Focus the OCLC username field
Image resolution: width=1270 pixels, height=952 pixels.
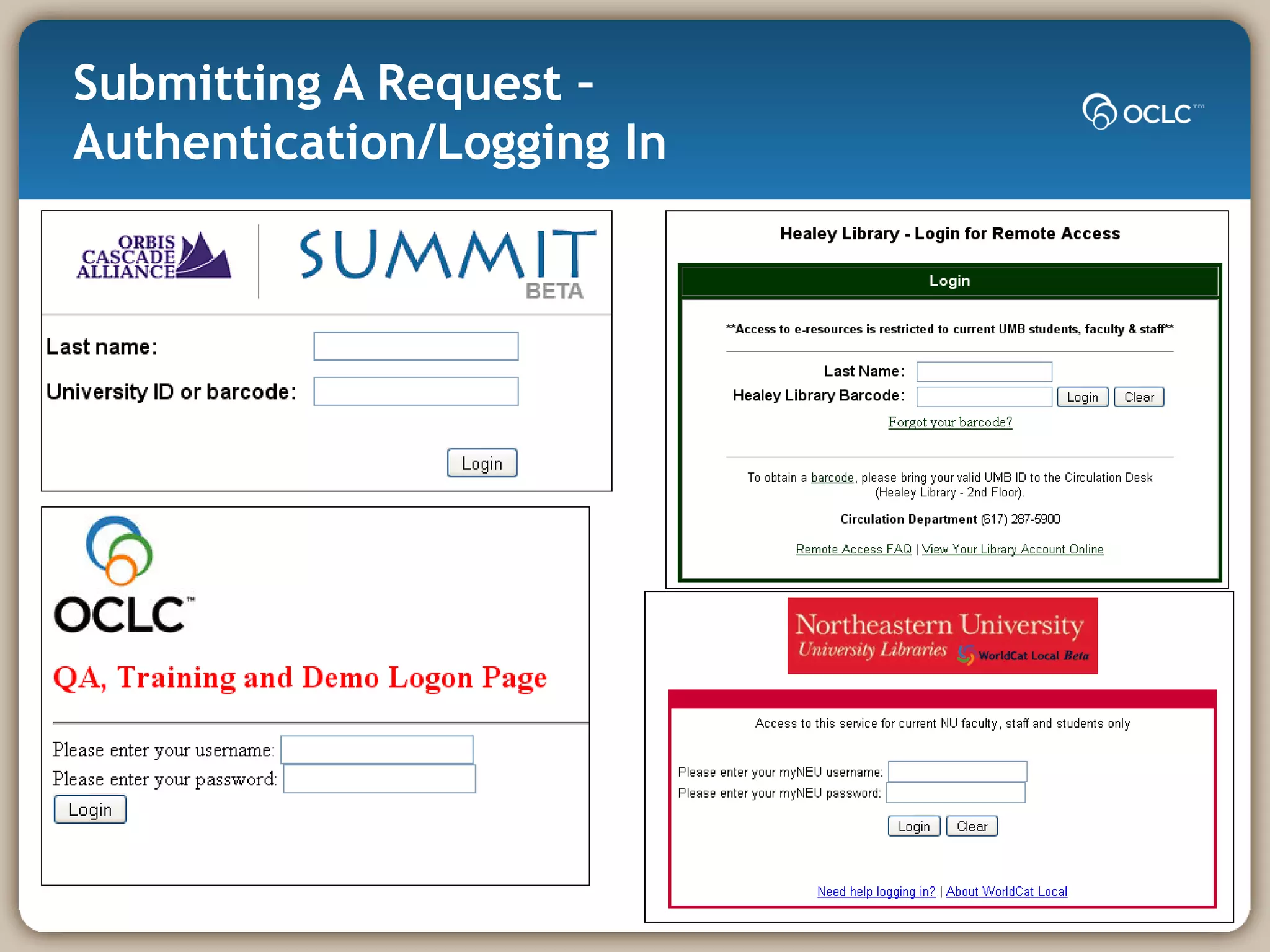click(x=377, y=750)
